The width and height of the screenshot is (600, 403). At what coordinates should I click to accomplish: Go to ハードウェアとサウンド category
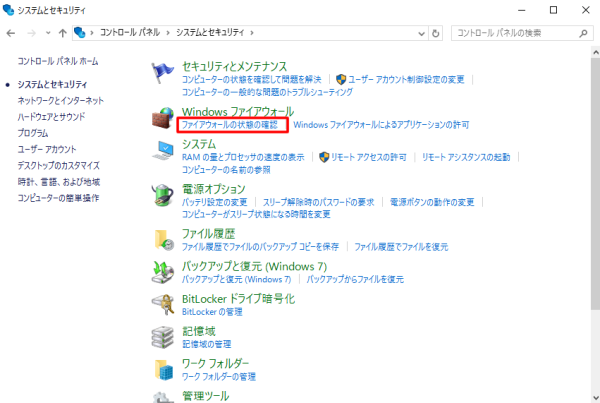click(51, 117)
